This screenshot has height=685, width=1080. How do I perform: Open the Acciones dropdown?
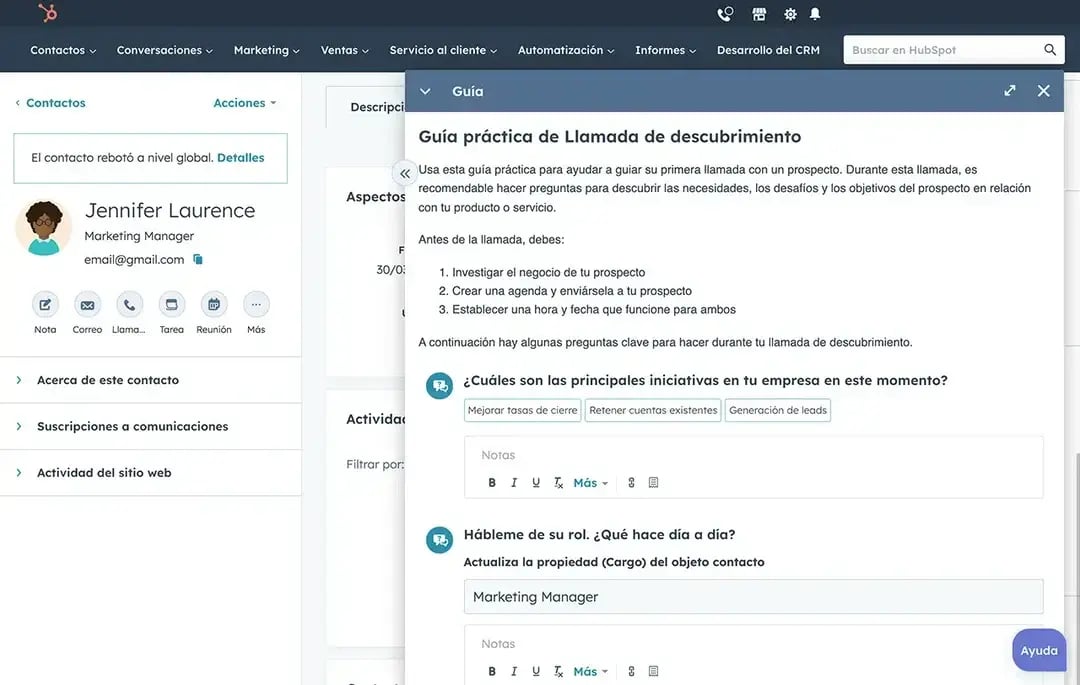click(x=245, y=103)
